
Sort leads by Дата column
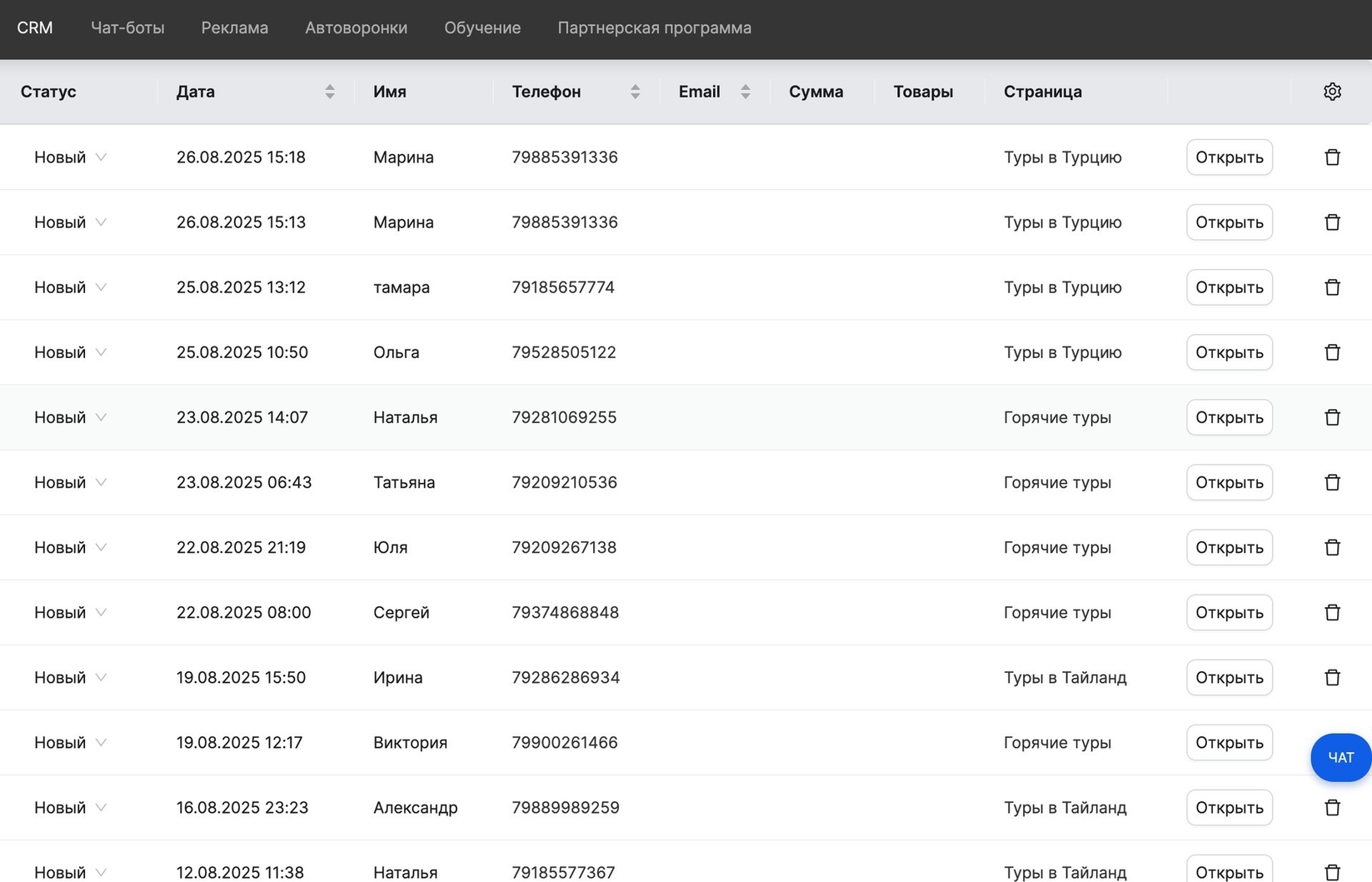click(x=330, y=92)
